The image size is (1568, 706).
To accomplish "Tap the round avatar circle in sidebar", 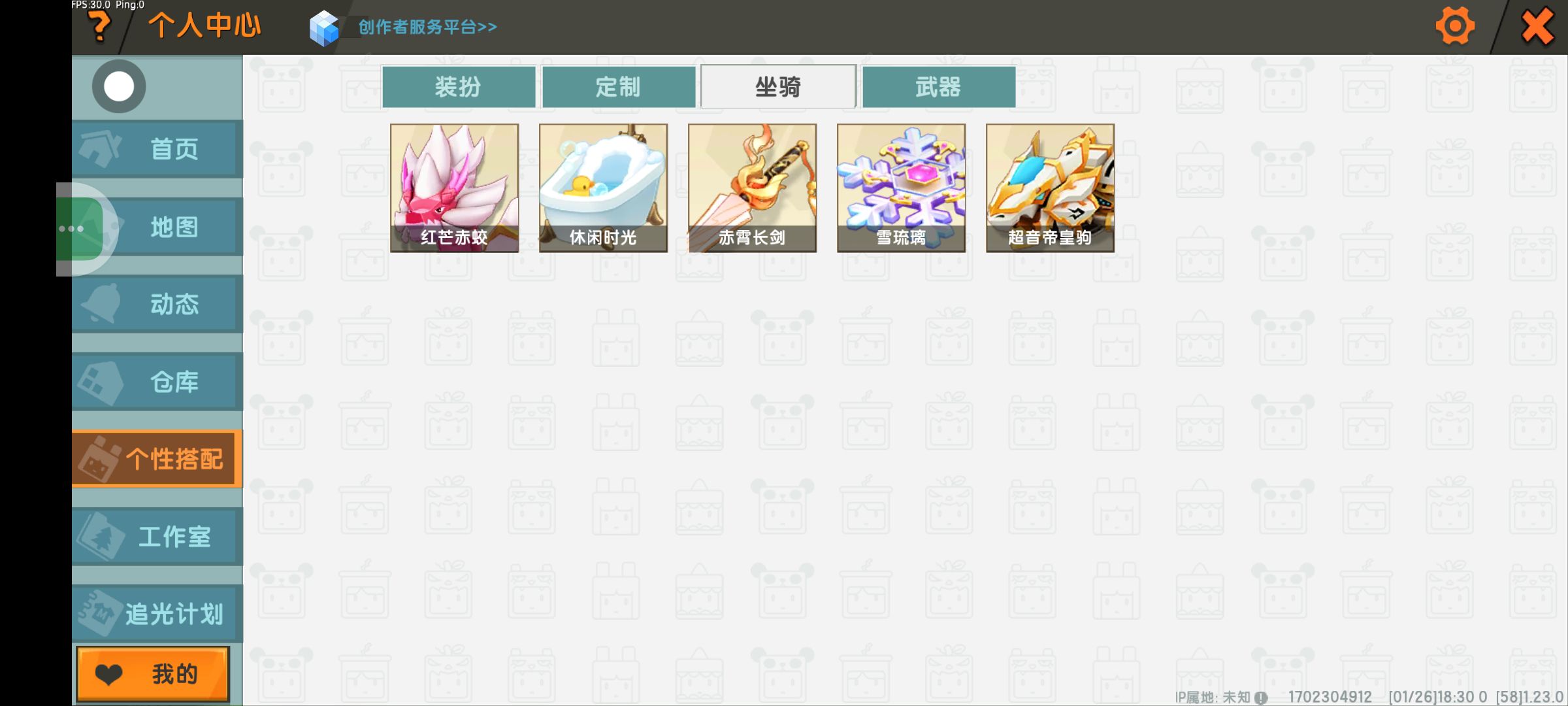I will [119, 86].
